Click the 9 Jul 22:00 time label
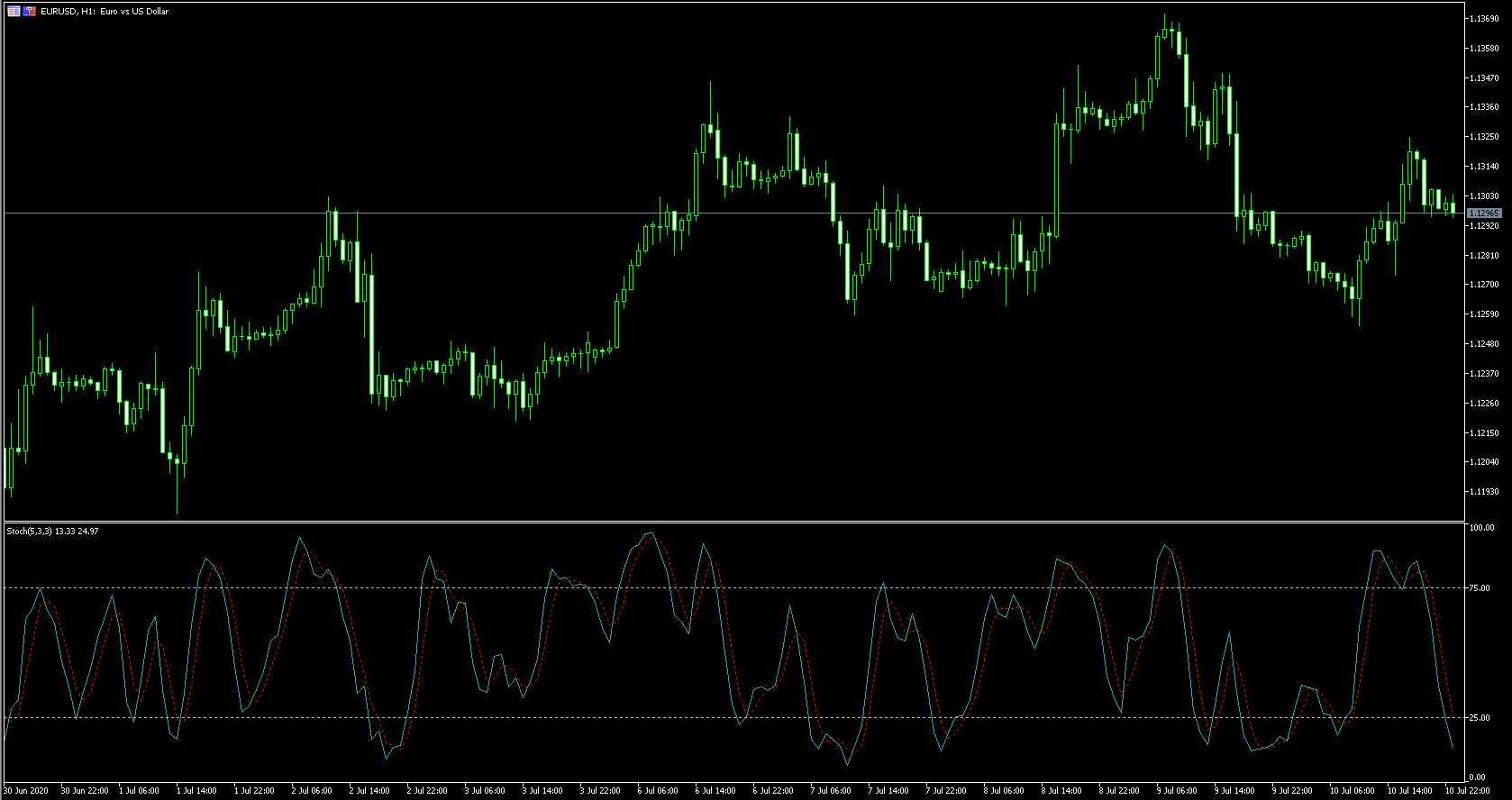This screenshot has height=800, width=1512. click(1293, 791)
